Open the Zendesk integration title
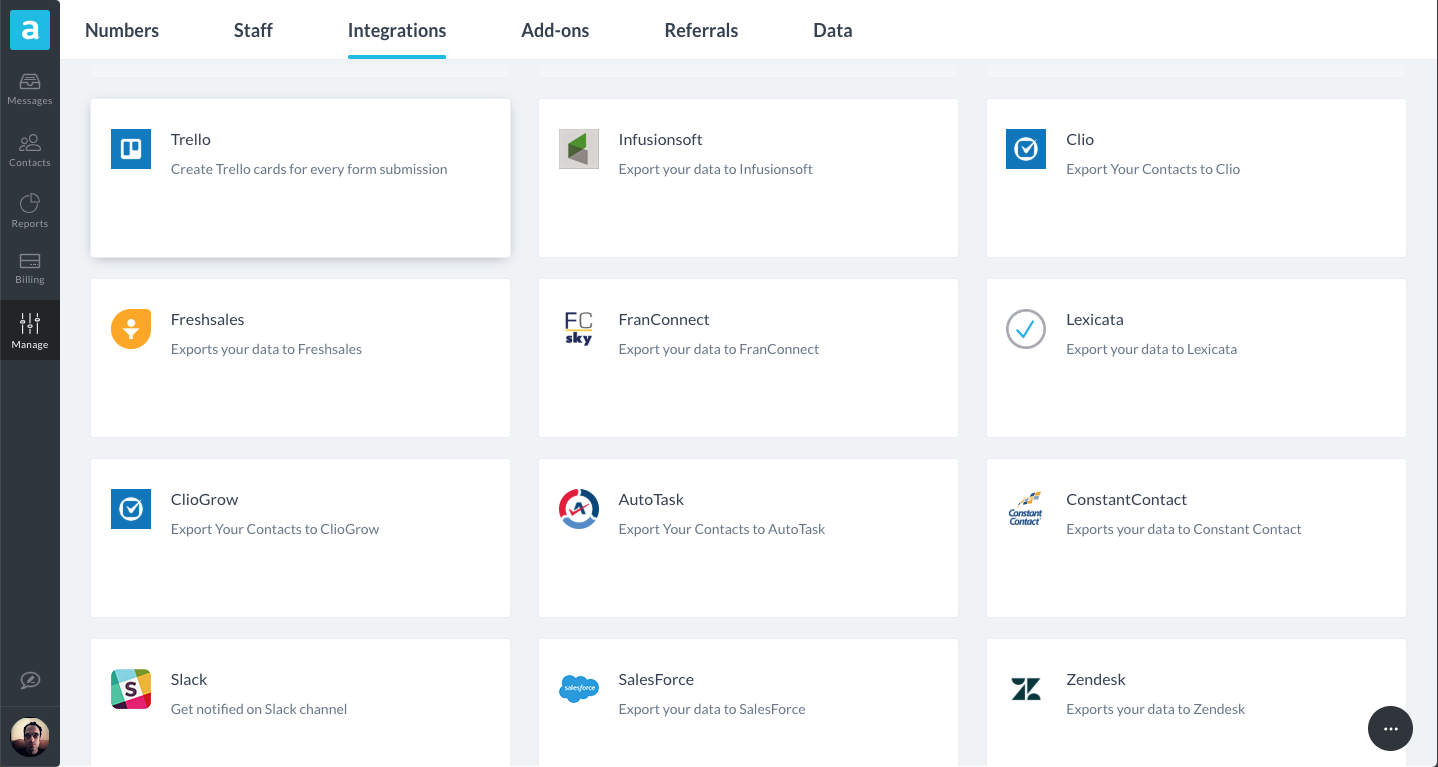 click(1096, 679)
